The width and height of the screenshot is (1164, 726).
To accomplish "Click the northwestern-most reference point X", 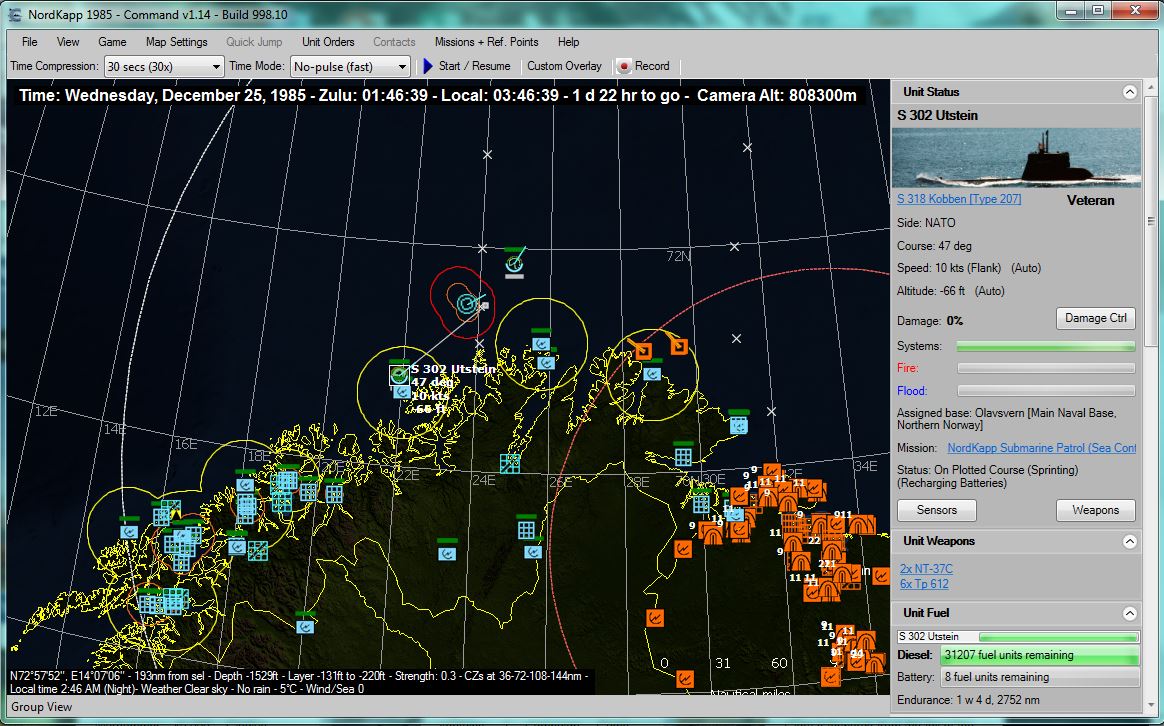I will click(x=487, y=154).
